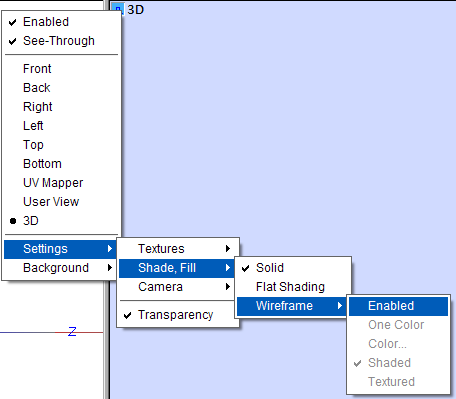Click the viewport icon beside 3D label
This screenshot has width=456, height=399.
click(x=118, y=9)
